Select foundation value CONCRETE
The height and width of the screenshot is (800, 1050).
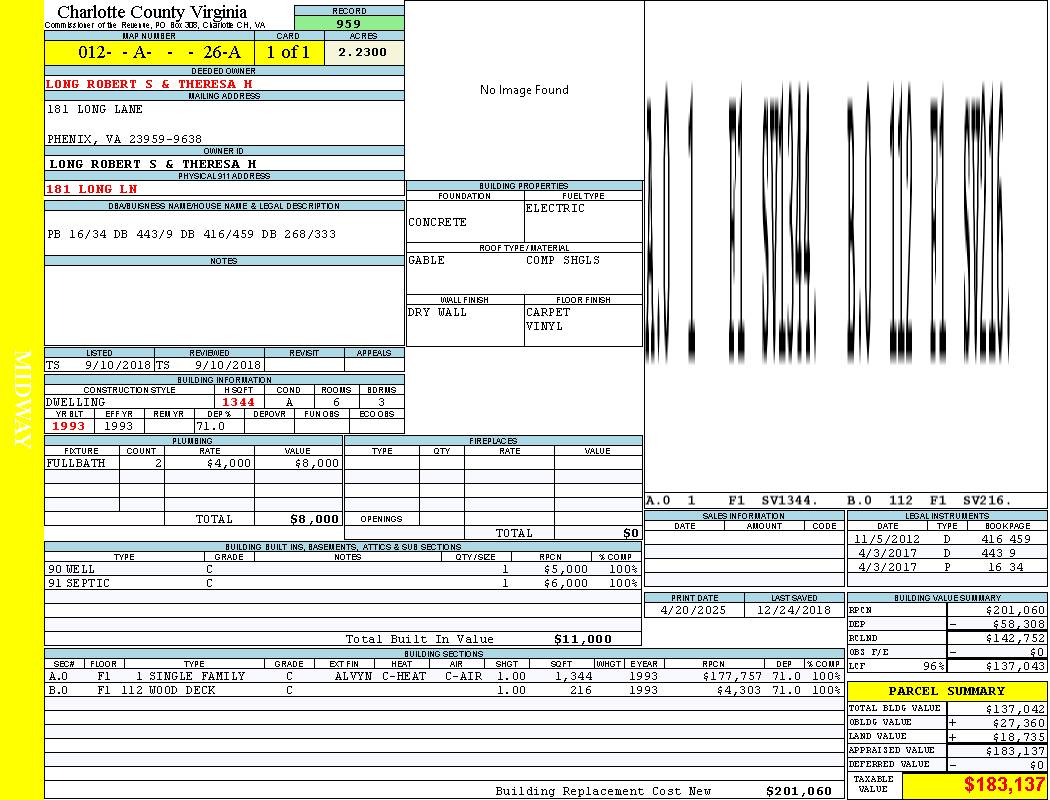(437, 222)
